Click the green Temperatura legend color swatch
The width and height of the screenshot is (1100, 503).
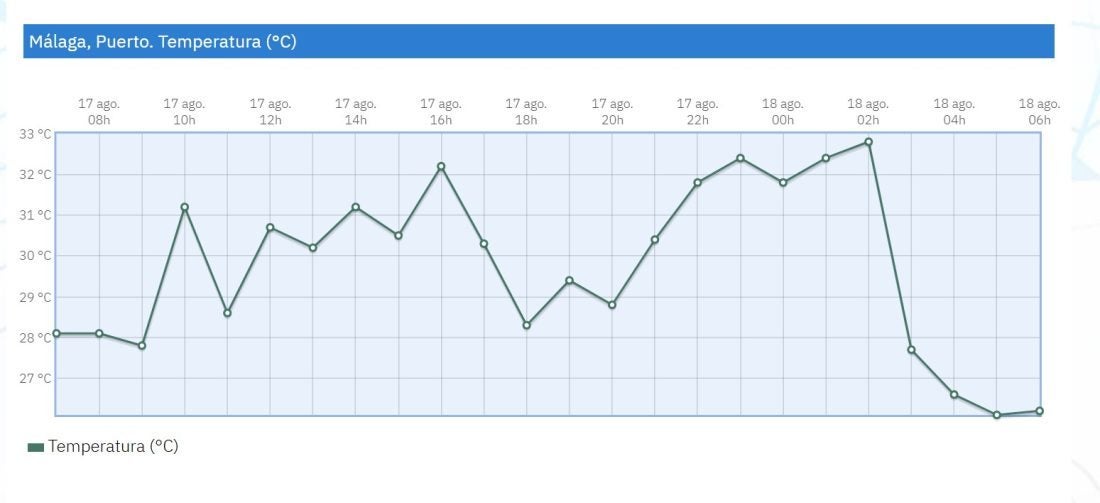point(36,447)
